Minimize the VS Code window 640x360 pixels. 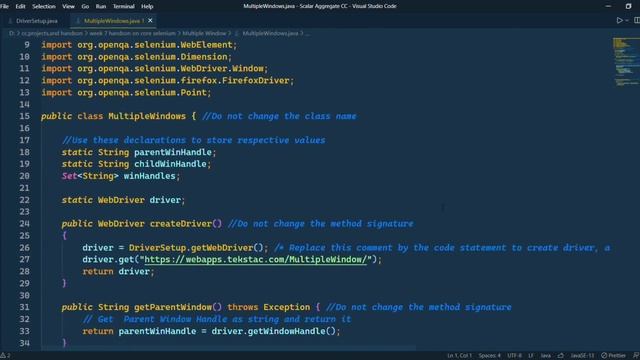(x=608, y=6)
